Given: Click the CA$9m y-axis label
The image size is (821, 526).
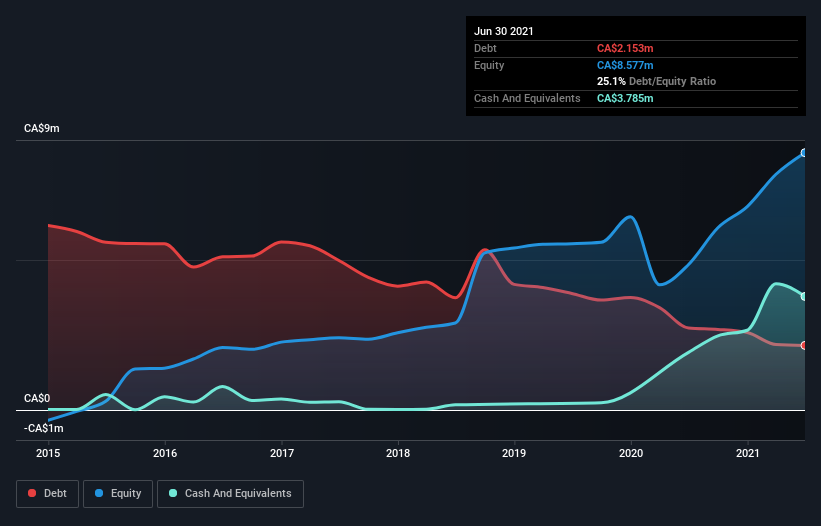Looking at the screenshot, I should click(x=42, y=129).
